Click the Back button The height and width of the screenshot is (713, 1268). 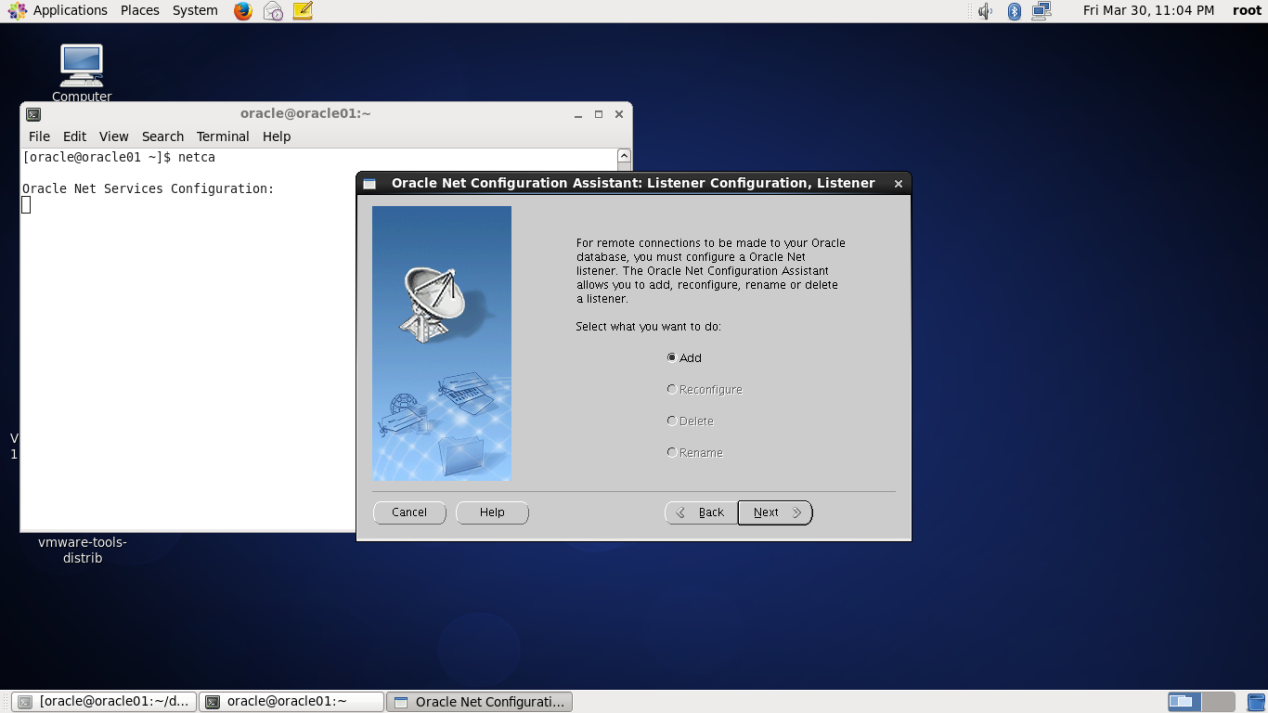pyautogui.click(x=701, y=512)
